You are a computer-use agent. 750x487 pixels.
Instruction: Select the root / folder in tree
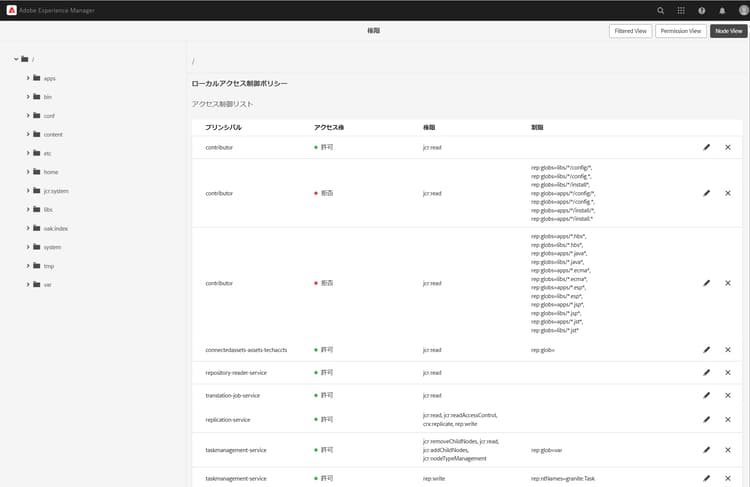pos(24,59)
